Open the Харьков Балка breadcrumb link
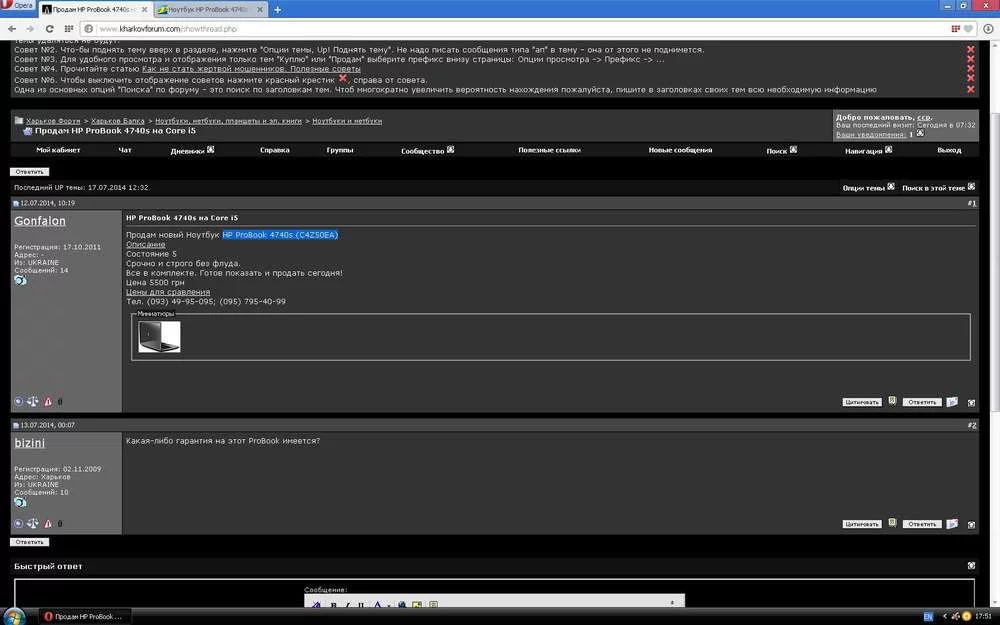This screenshot has height=625, width=1000. pyautogui.click(x=117, y=121)
